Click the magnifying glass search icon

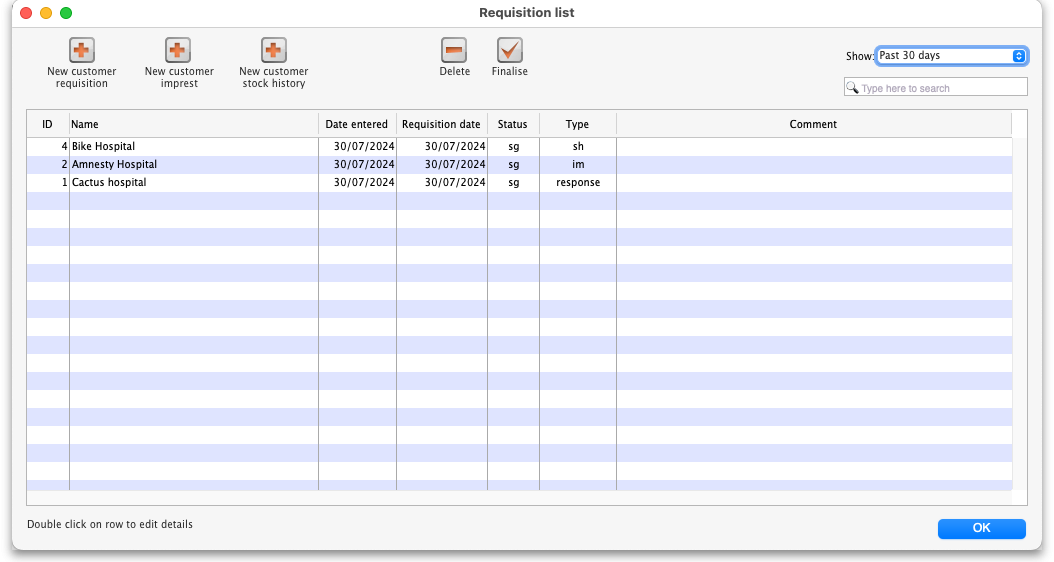point(853,88)
